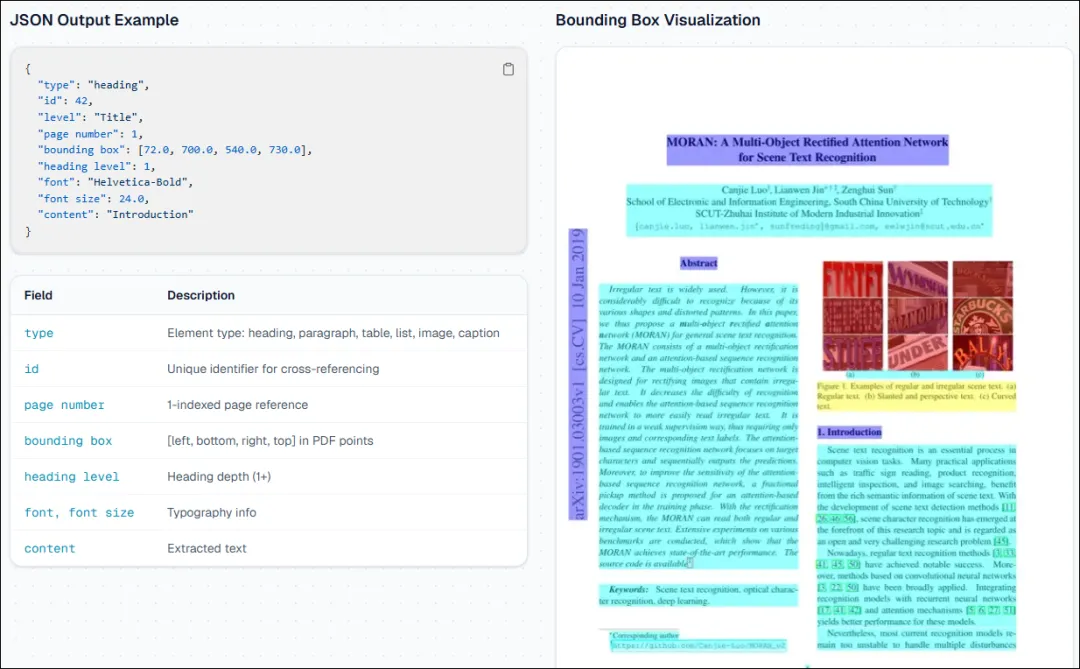Click the abstract paragraph highlighted in cyan
This screenshot has height=669, width=1080.
pyautogui.click(x=698, y=426)
